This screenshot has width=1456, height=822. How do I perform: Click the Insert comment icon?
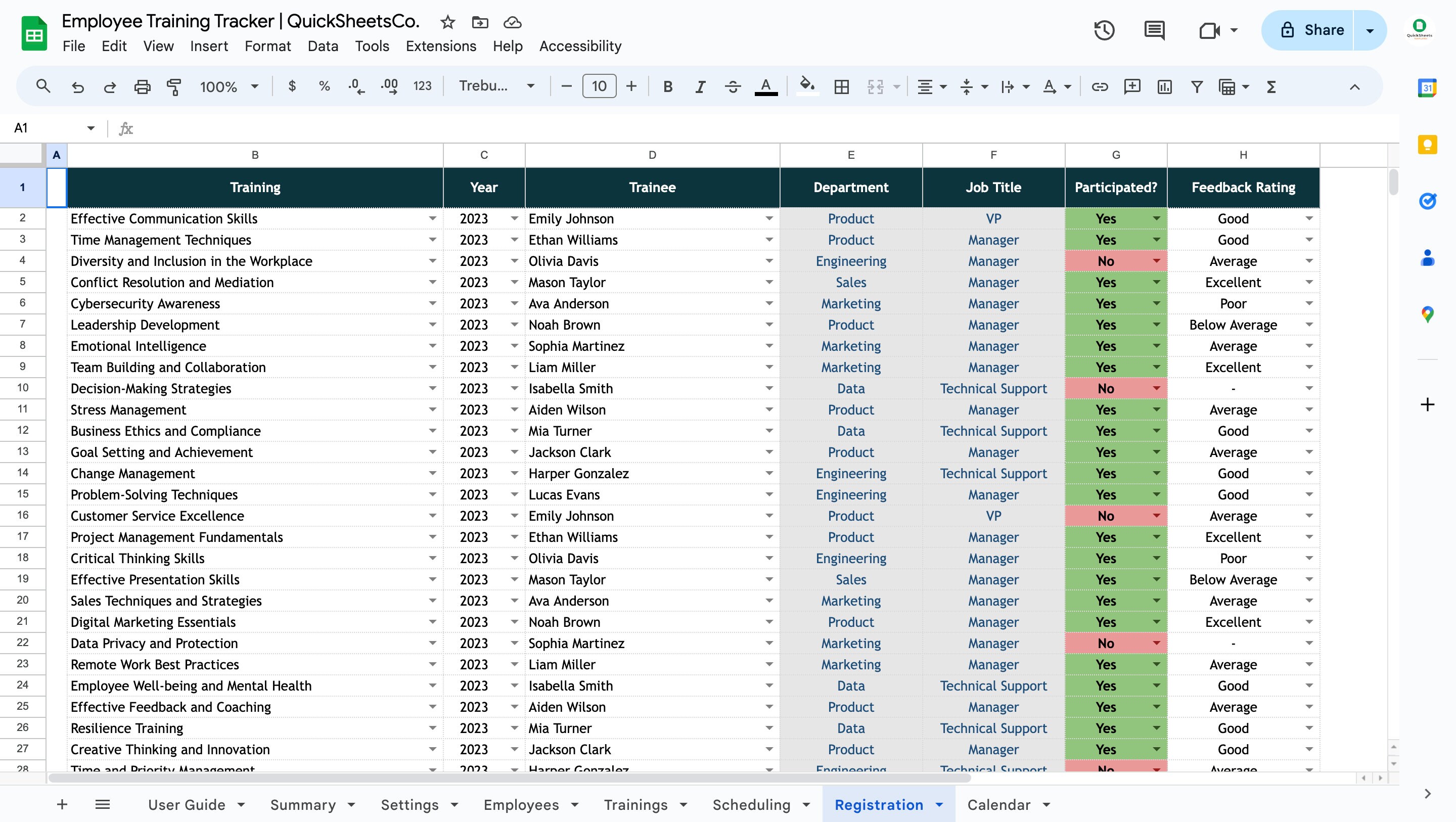coord(1132,86)
